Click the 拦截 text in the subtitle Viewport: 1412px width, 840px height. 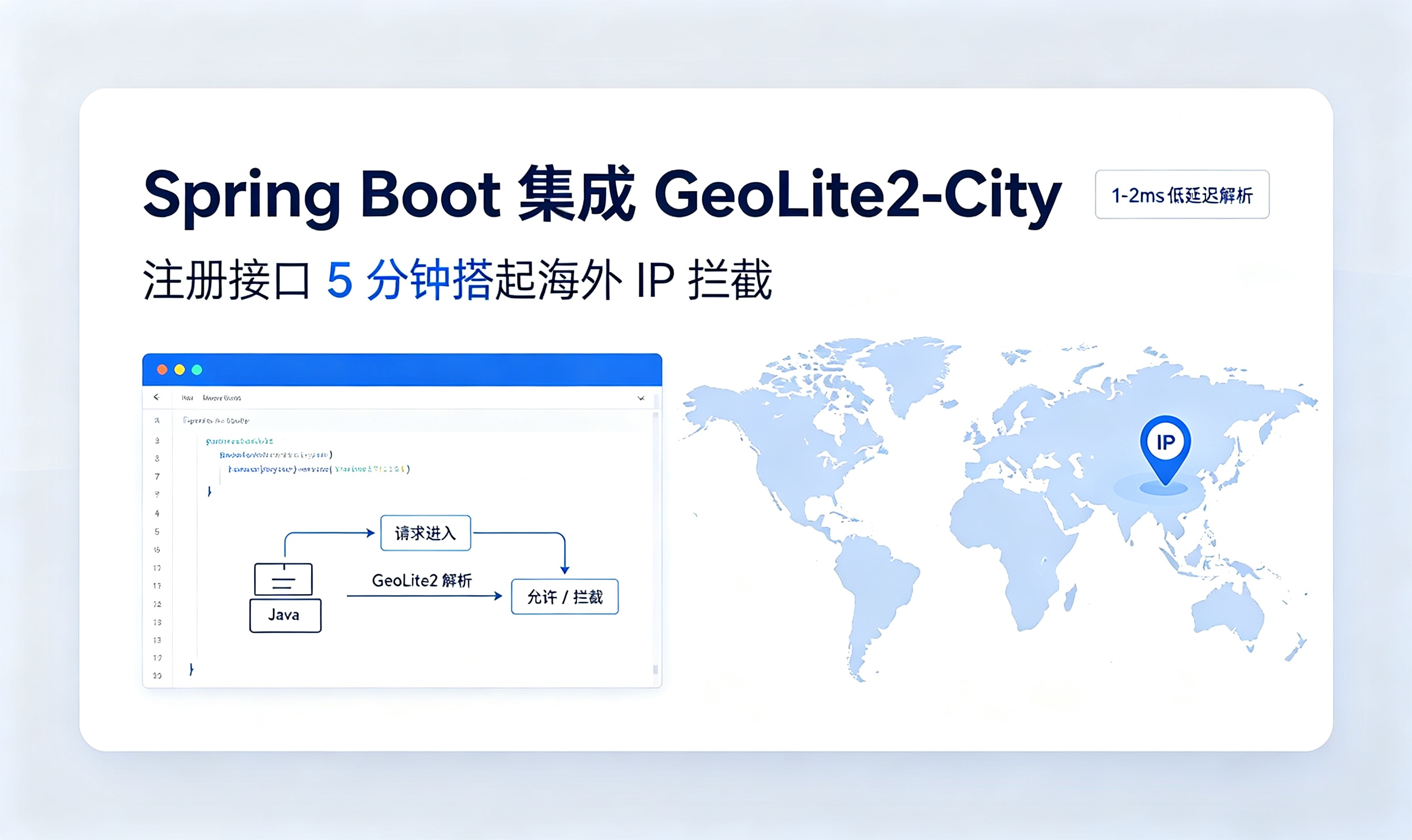click(730, 279)
